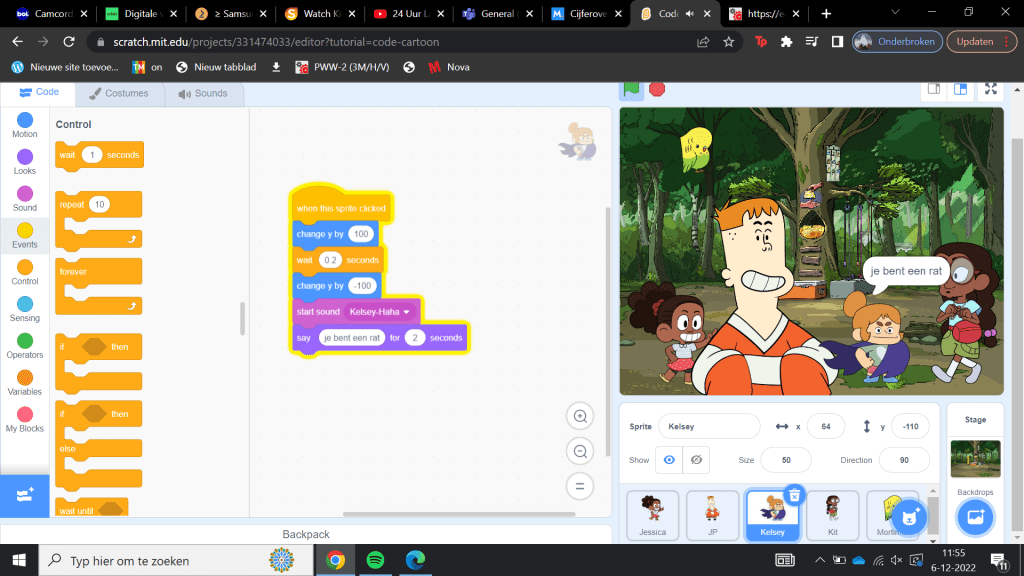This screenshot has height=576, width=1024.
Task: Switch to small stage layout
Action: coord(933,89)
